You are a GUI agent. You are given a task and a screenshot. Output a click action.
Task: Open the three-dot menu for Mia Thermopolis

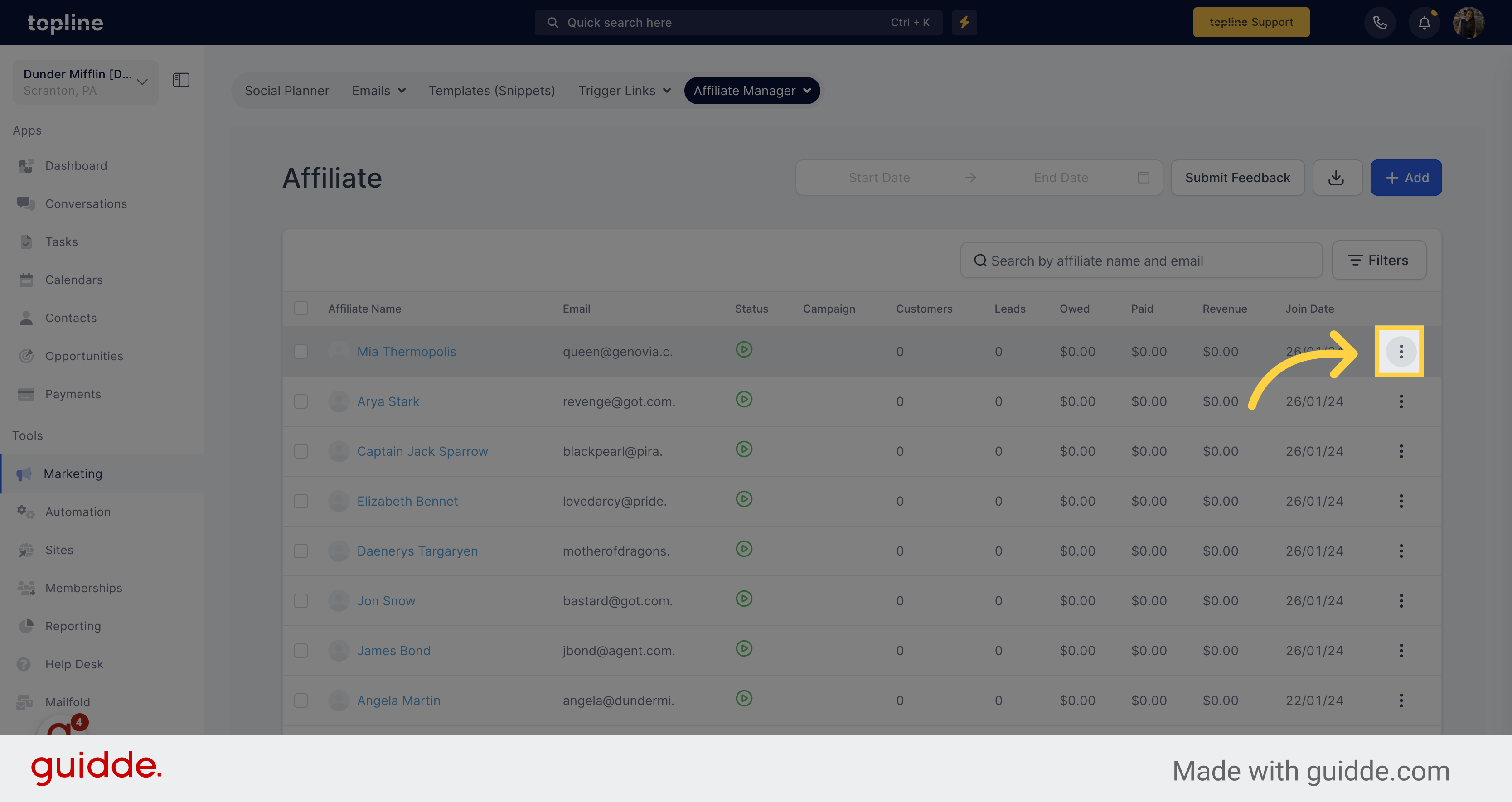(1401, 352)
